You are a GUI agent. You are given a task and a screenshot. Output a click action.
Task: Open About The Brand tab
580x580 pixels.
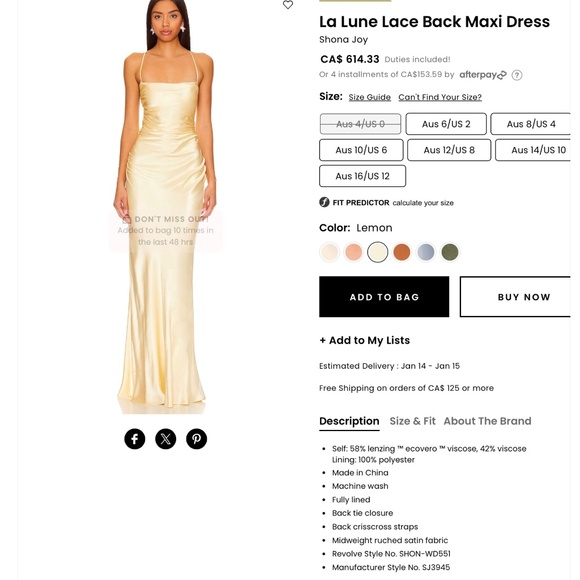click(488, 421)
